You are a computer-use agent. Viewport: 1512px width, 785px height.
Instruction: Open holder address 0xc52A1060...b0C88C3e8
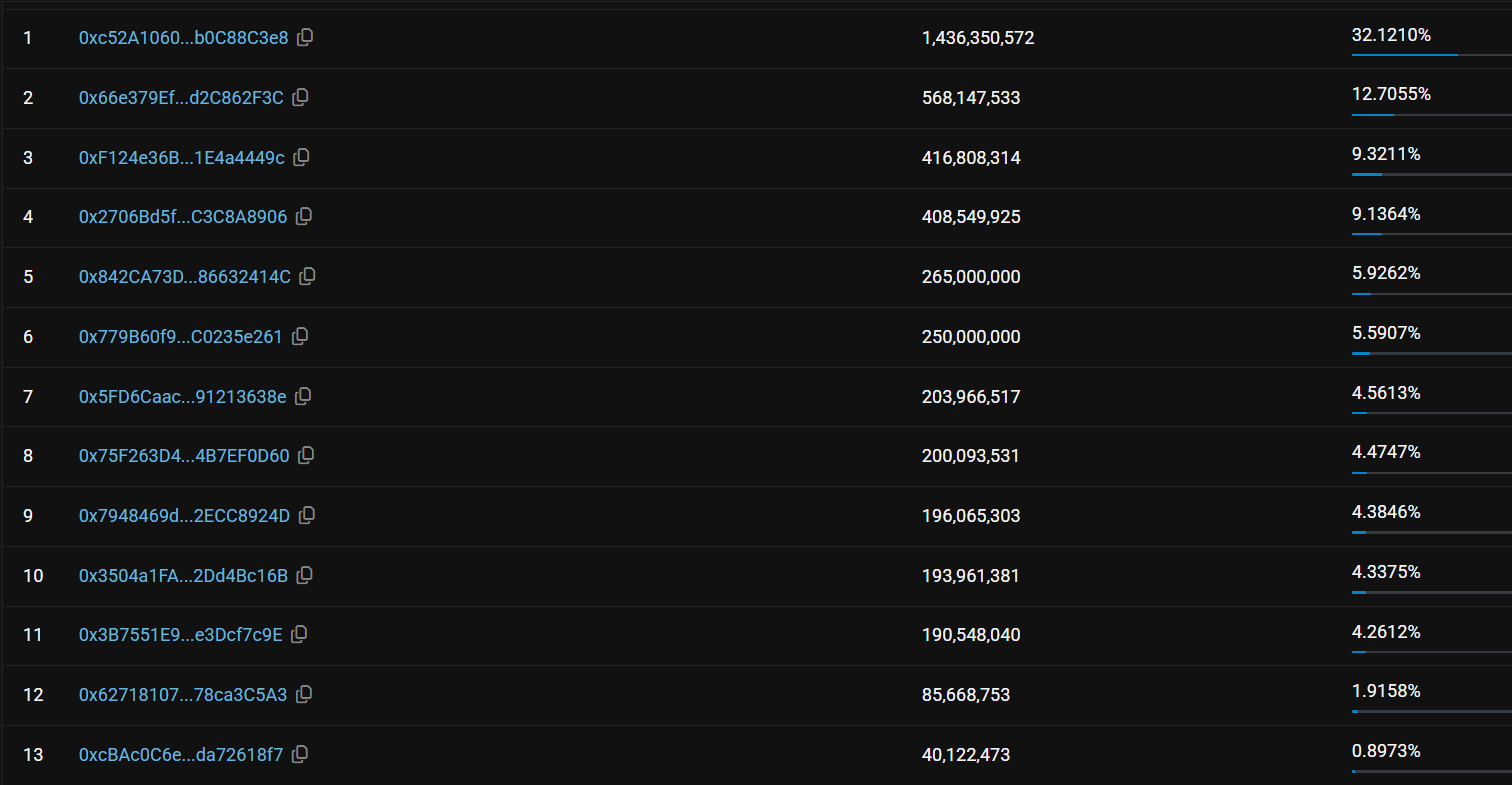183,38
